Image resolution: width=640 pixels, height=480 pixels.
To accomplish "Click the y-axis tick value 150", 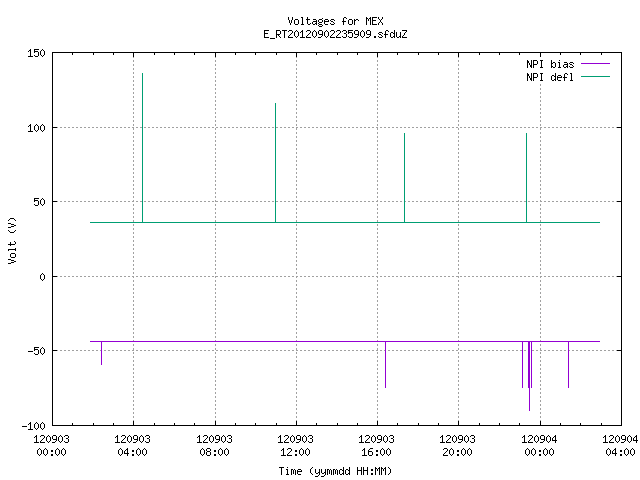I will pos(36,53).
